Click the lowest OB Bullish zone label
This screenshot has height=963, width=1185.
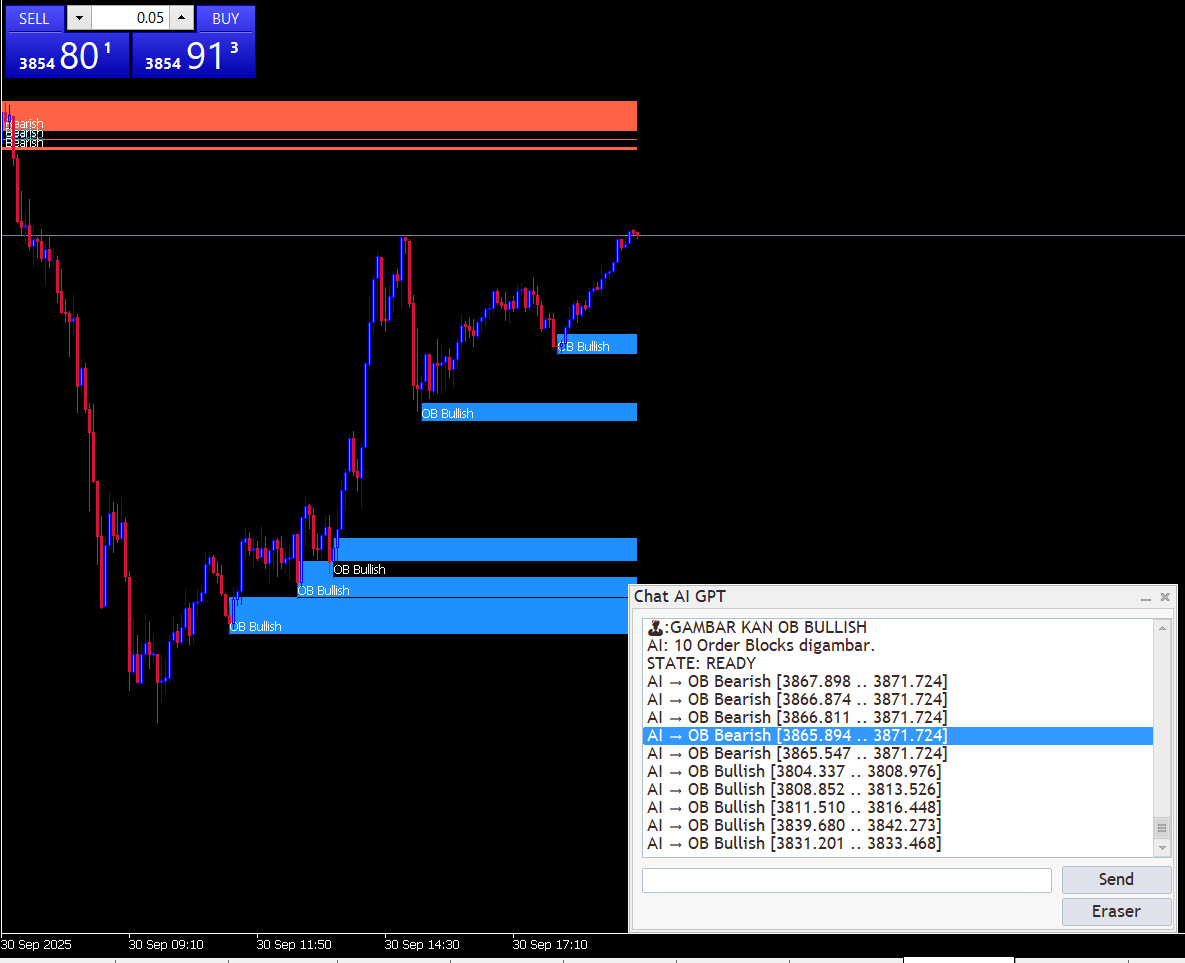point(255,627)
